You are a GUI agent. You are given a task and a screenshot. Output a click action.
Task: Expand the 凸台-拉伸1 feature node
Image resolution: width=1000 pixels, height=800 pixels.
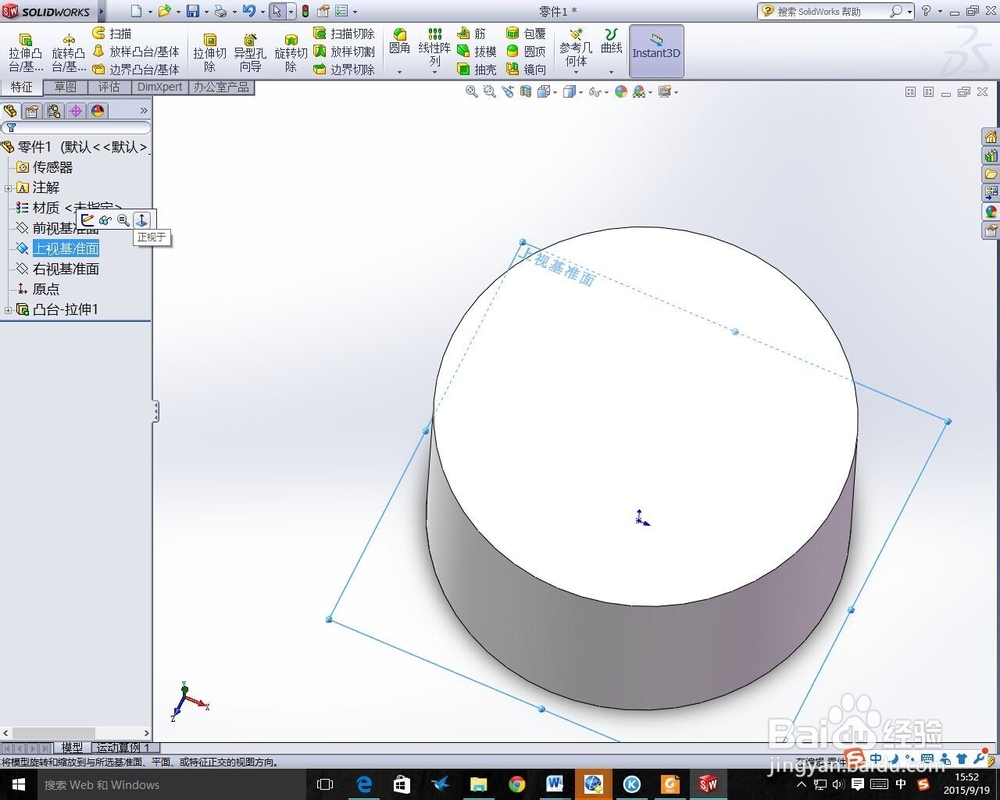pos(8,310)
